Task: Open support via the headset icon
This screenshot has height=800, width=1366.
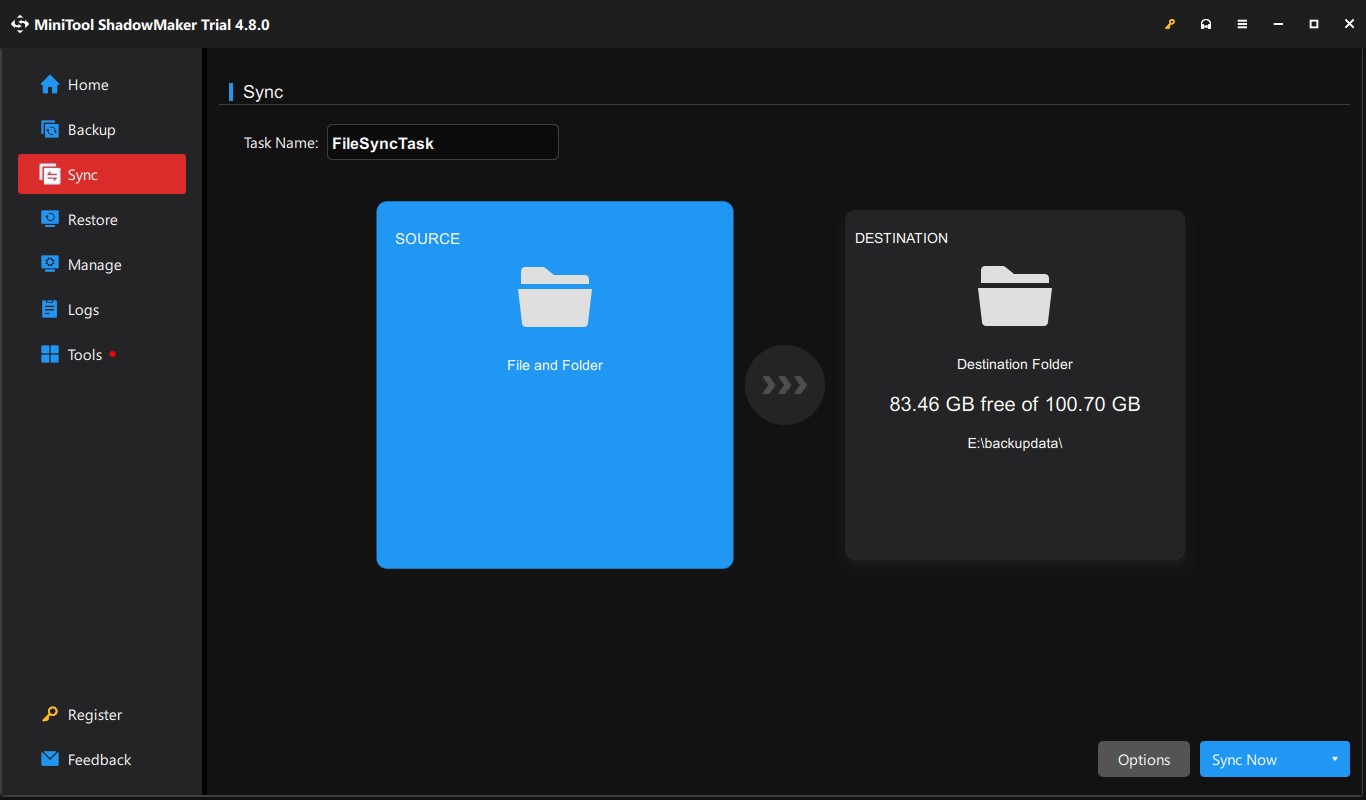Action: (1206, 23)
